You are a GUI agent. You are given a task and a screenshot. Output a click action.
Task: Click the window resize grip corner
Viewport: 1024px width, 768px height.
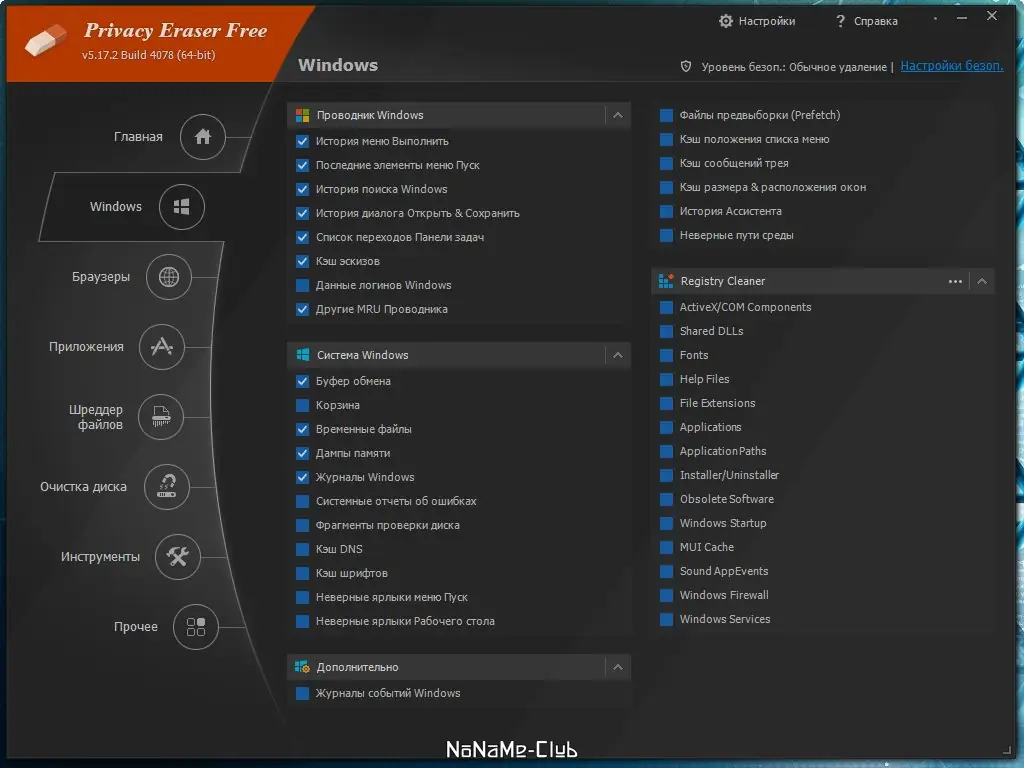coord(1006,750)
